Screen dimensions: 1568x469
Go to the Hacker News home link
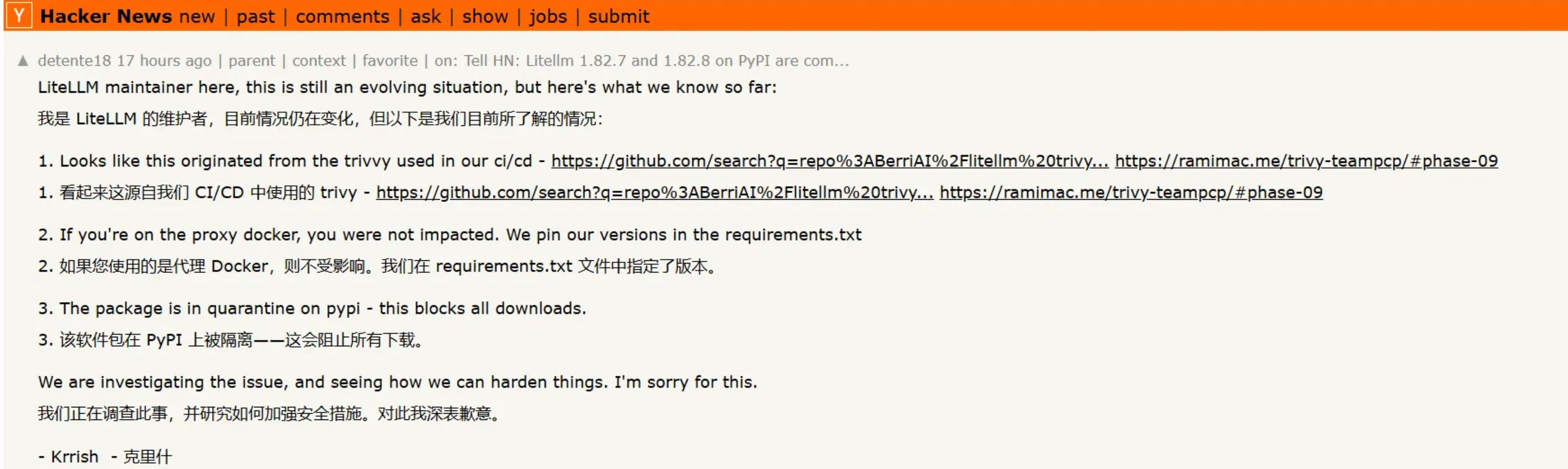106,16
